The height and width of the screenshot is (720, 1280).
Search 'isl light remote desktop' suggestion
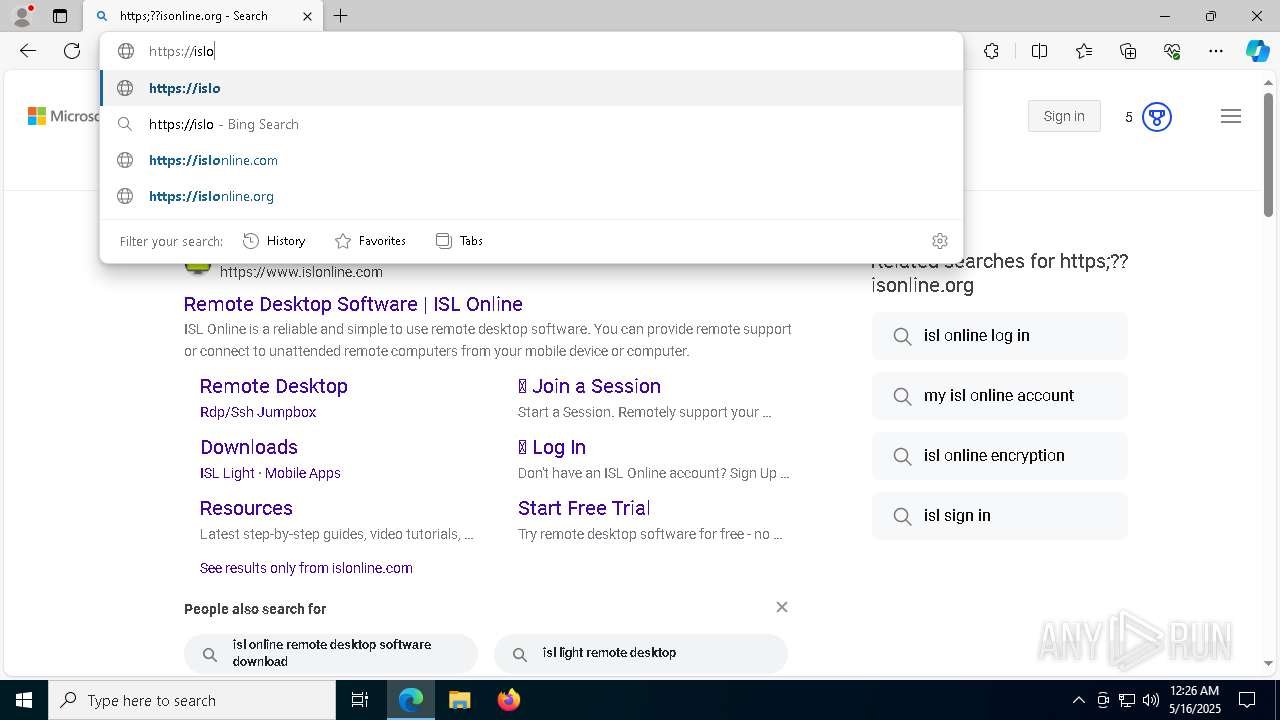[x=641, y=653]
